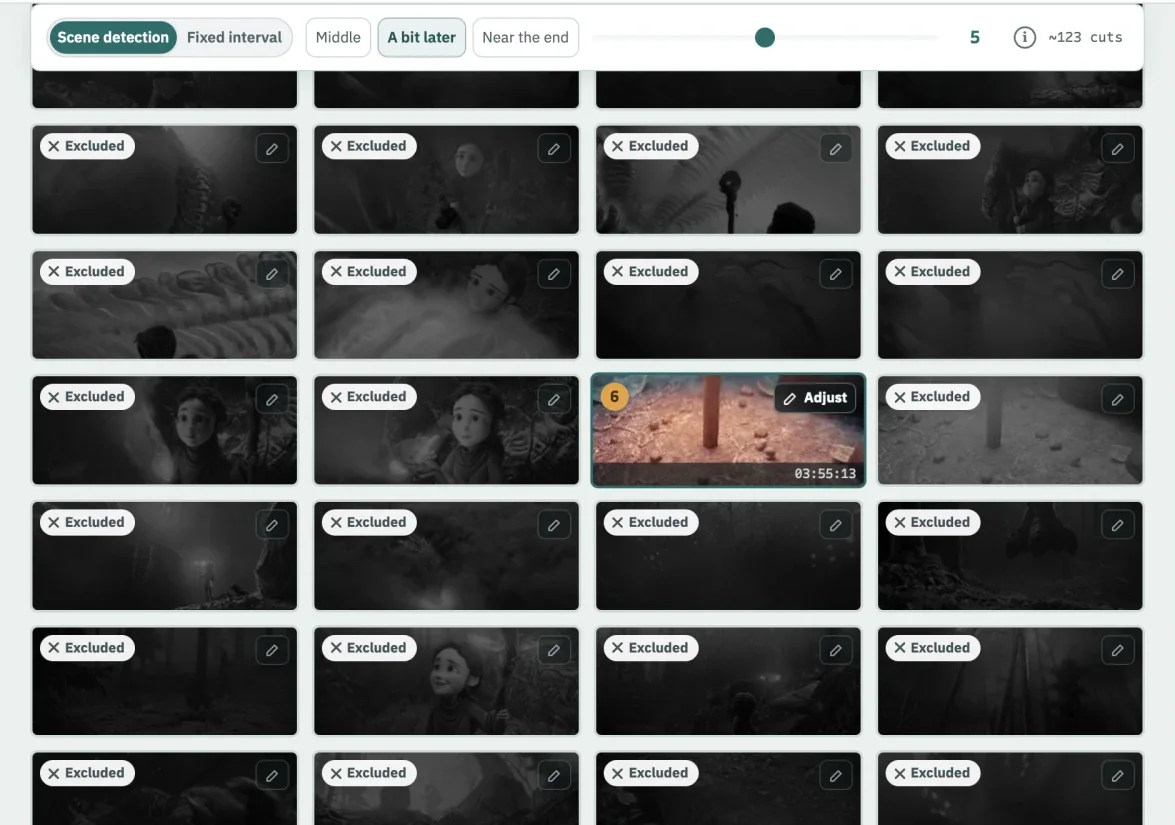Edit the frame directly above frame 6
The image size is (1175, 825).
(836, 274)
